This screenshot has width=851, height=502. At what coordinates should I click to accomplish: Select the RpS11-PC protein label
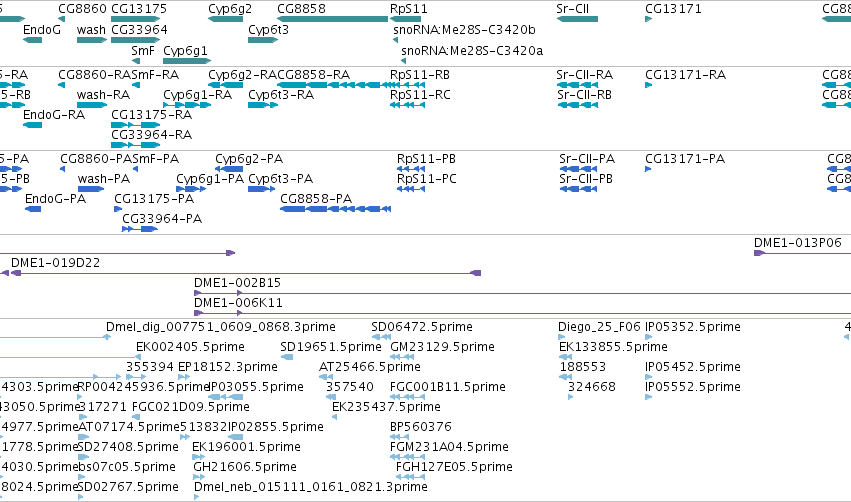pos(427,180)
